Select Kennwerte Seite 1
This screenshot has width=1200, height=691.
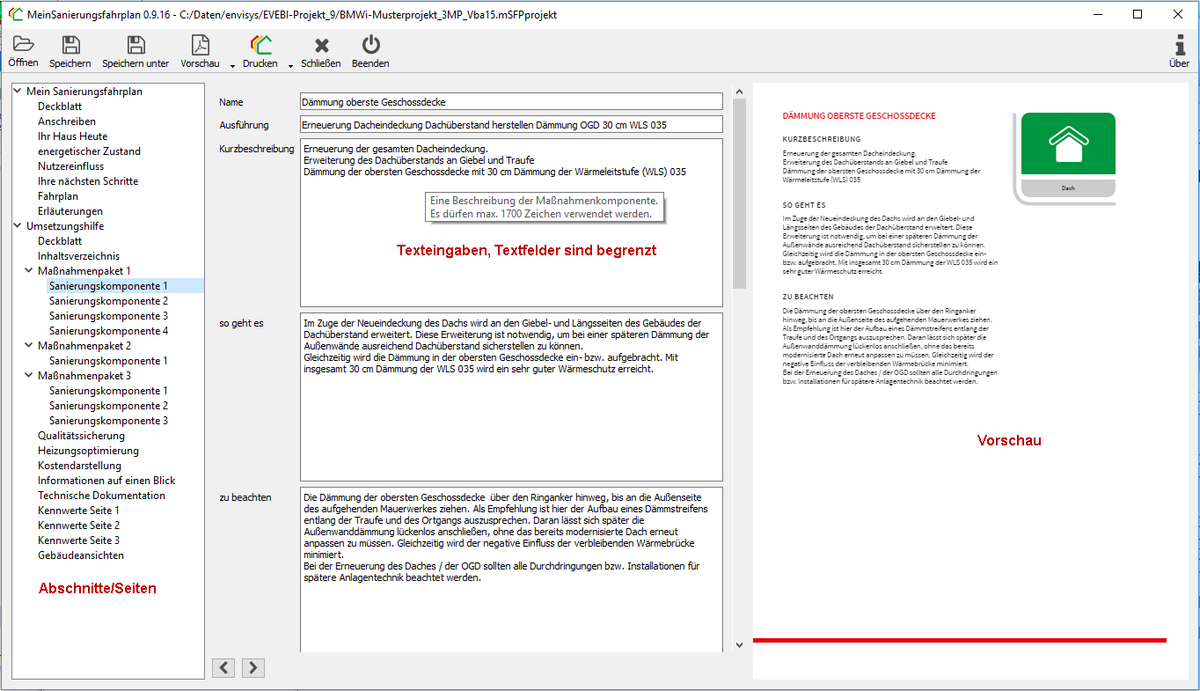79,511
